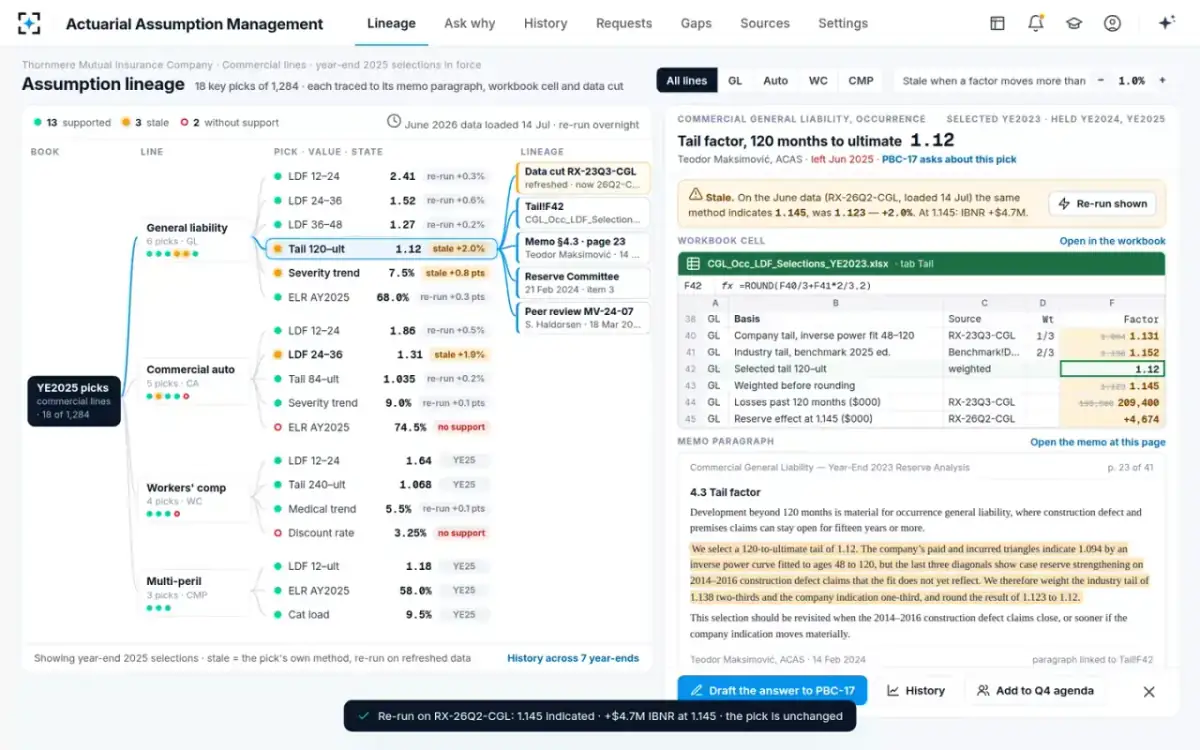Select the Auto line filter

776,81
